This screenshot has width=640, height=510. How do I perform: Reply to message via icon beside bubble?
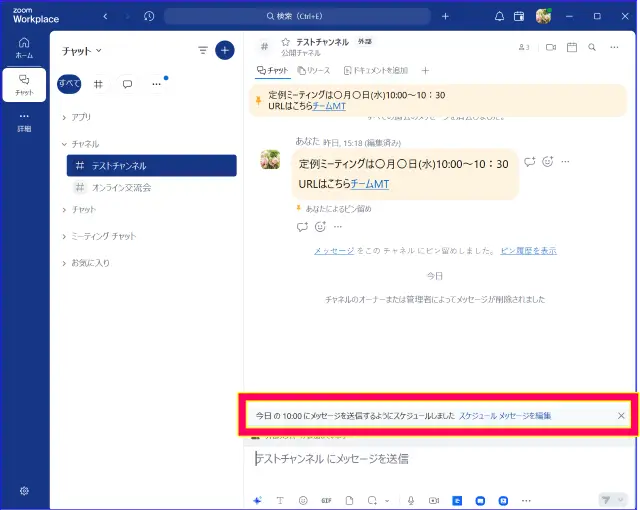[529, 162]
